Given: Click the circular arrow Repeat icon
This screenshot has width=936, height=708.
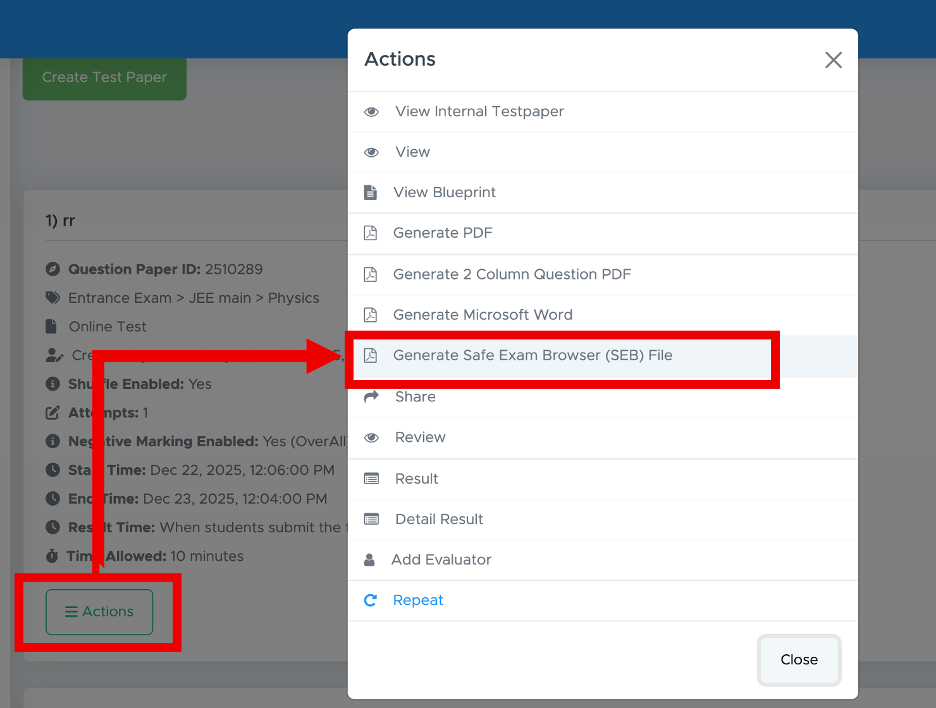Looking at the screenshot, I should tap(371, 600).
